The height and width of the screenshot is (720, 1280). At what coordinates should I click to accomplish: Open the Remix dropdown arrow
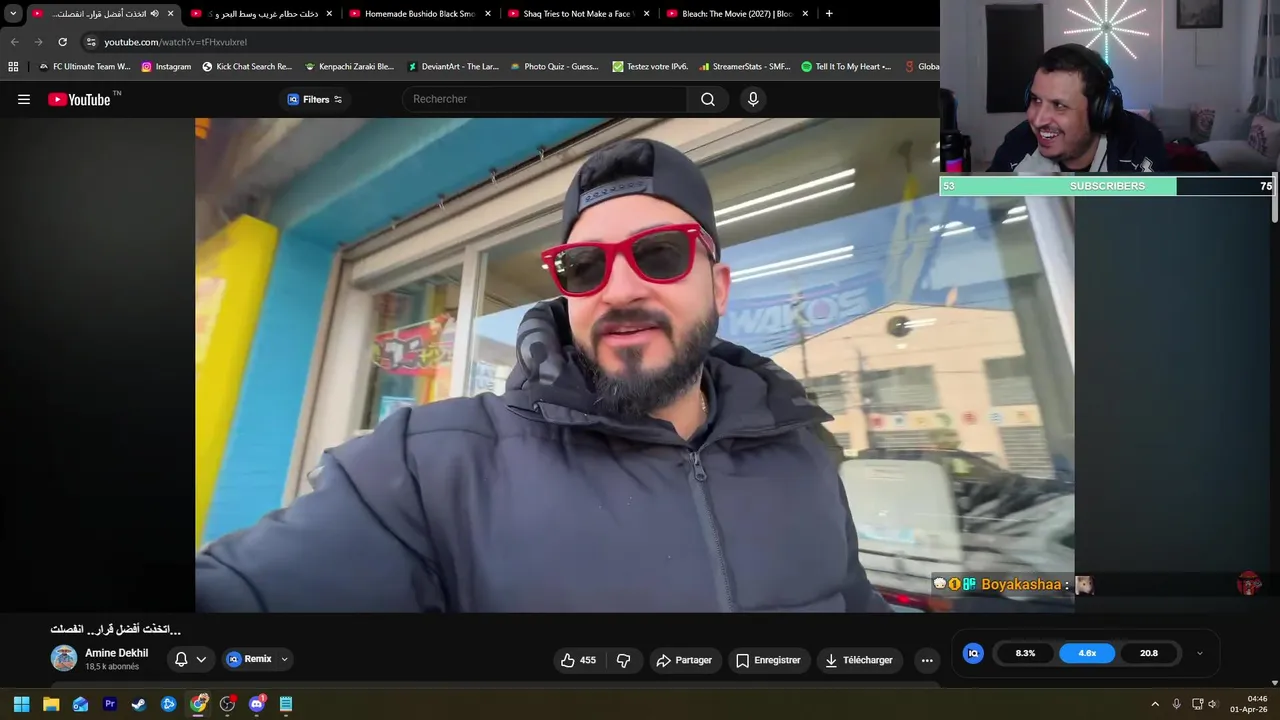point(284,659)
